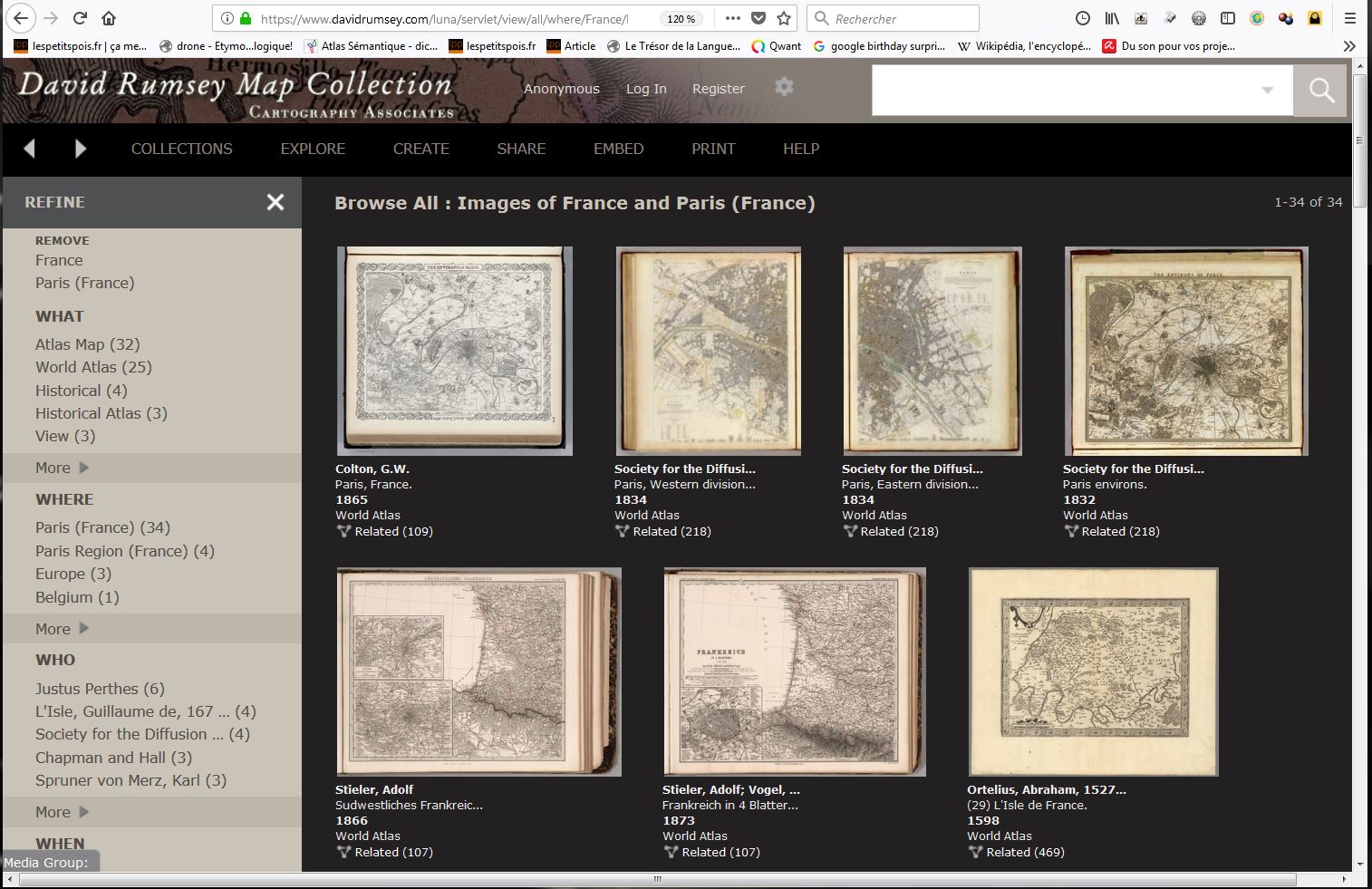The width and height of the screenshot is (1372, 889).
Task: Filter by Atlas Map (32)
Action: (87, 344)
